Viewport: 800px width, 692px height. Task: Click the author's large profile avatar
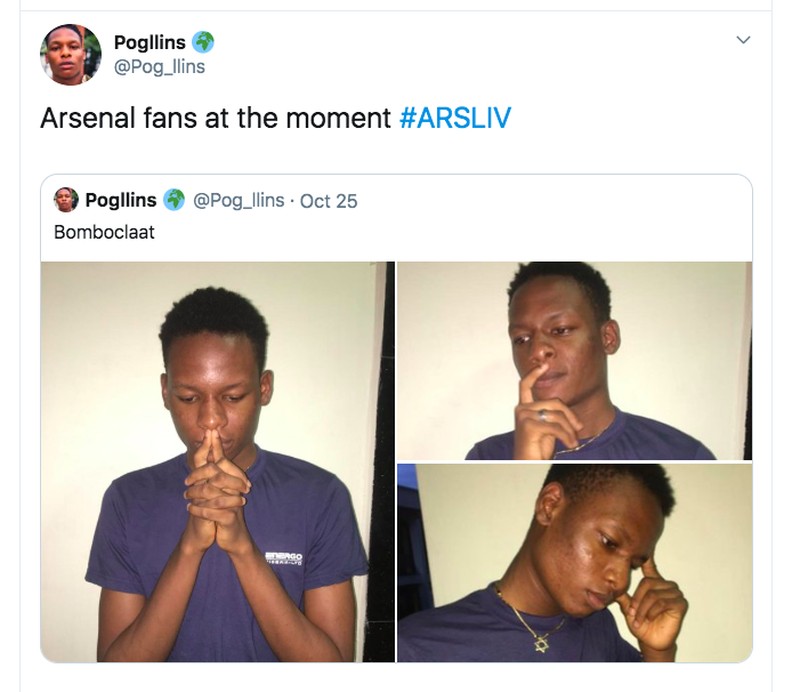[x=70, y=55]
